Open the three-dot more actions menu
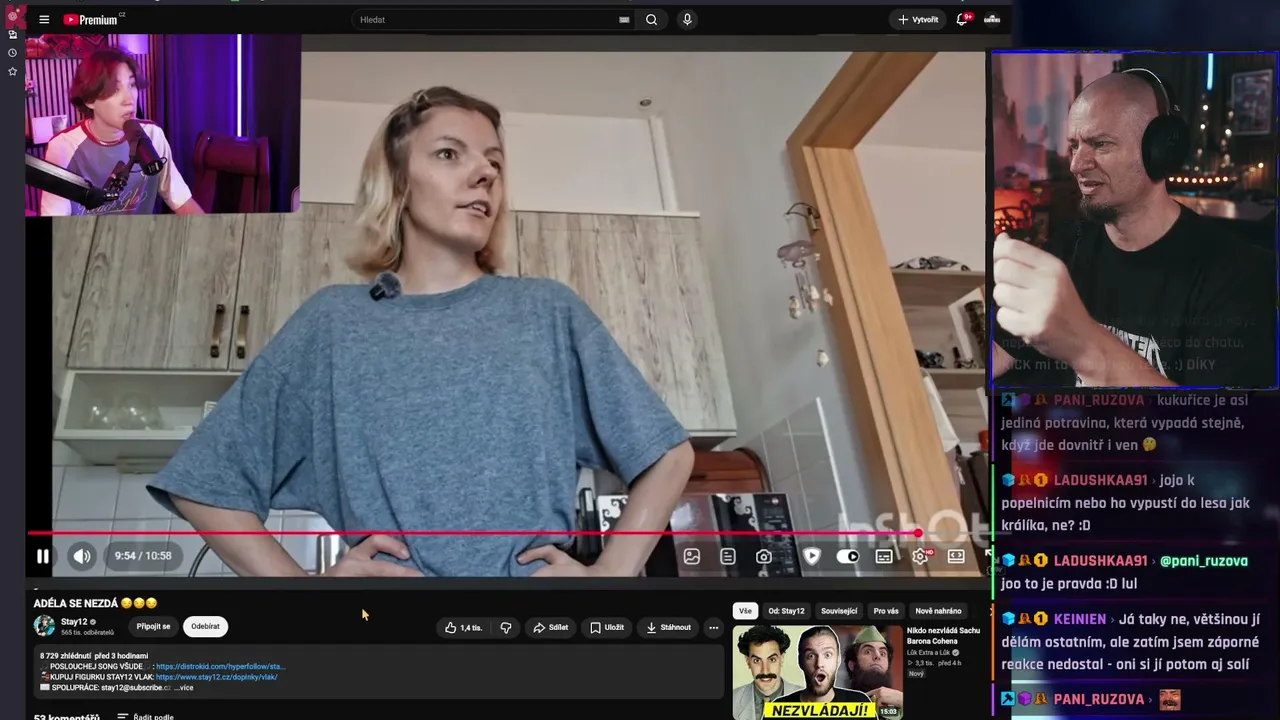Screen dimensions: 1280x720 point(713,628)
